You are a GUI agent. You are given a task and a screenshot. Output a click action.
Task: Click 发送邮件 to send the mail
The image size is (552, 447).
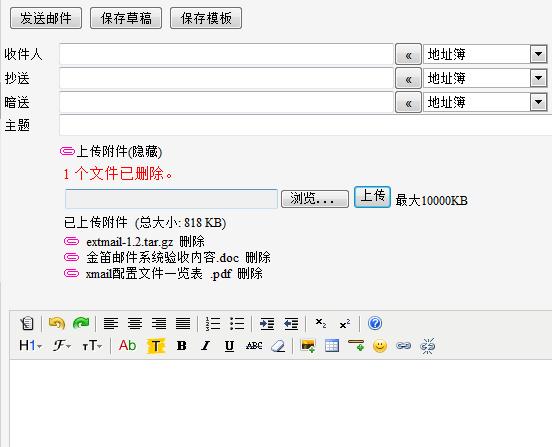tap(46, 18)
